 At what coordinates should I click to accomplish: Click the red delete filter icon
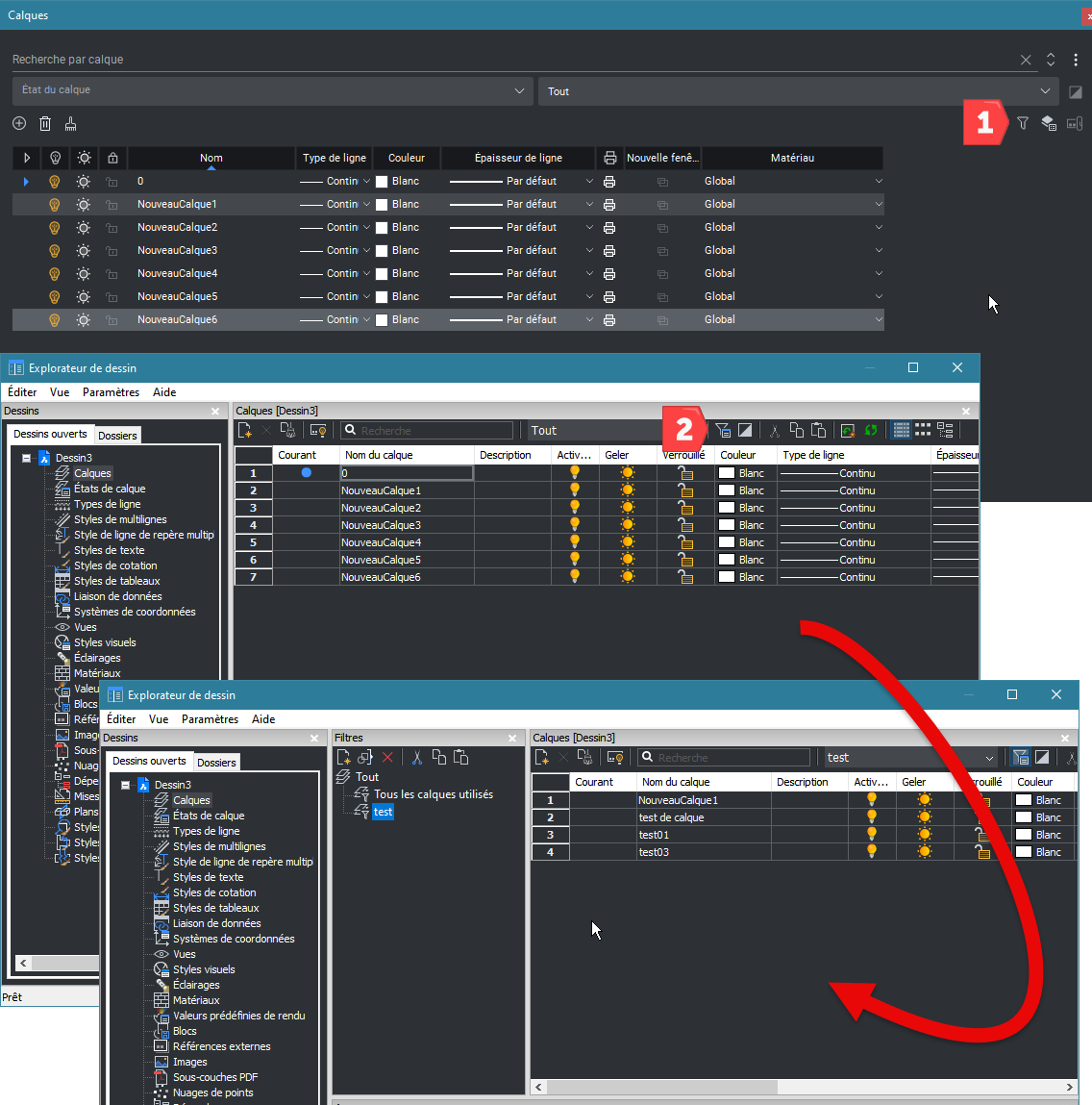pos(387,758)
